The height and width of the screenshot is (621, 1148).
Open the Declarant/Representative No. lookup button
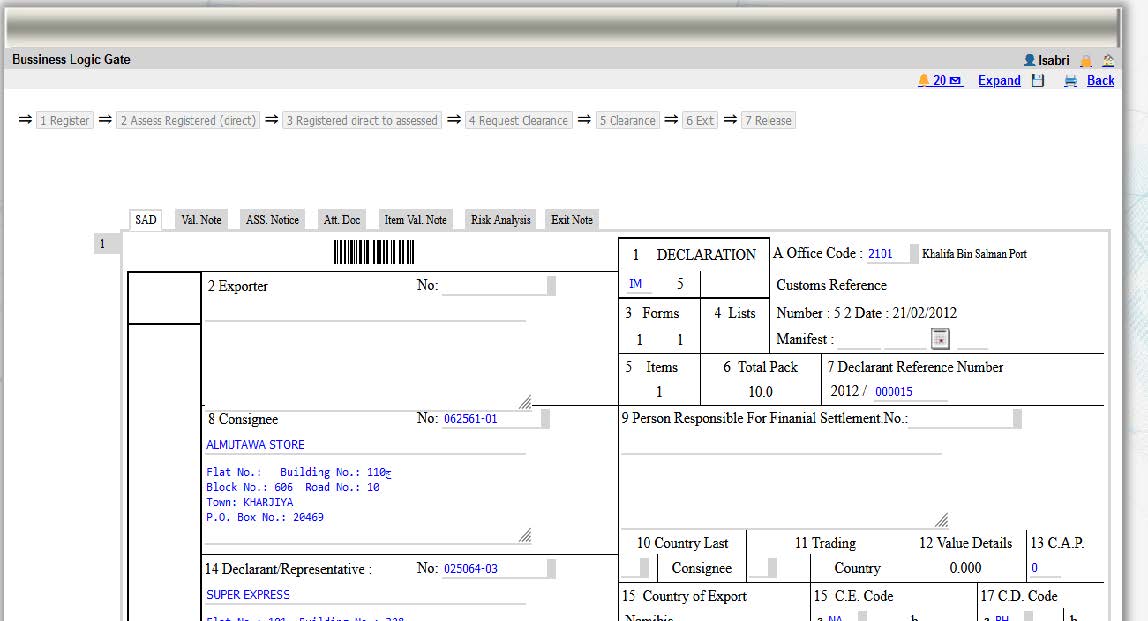point(550,569)
